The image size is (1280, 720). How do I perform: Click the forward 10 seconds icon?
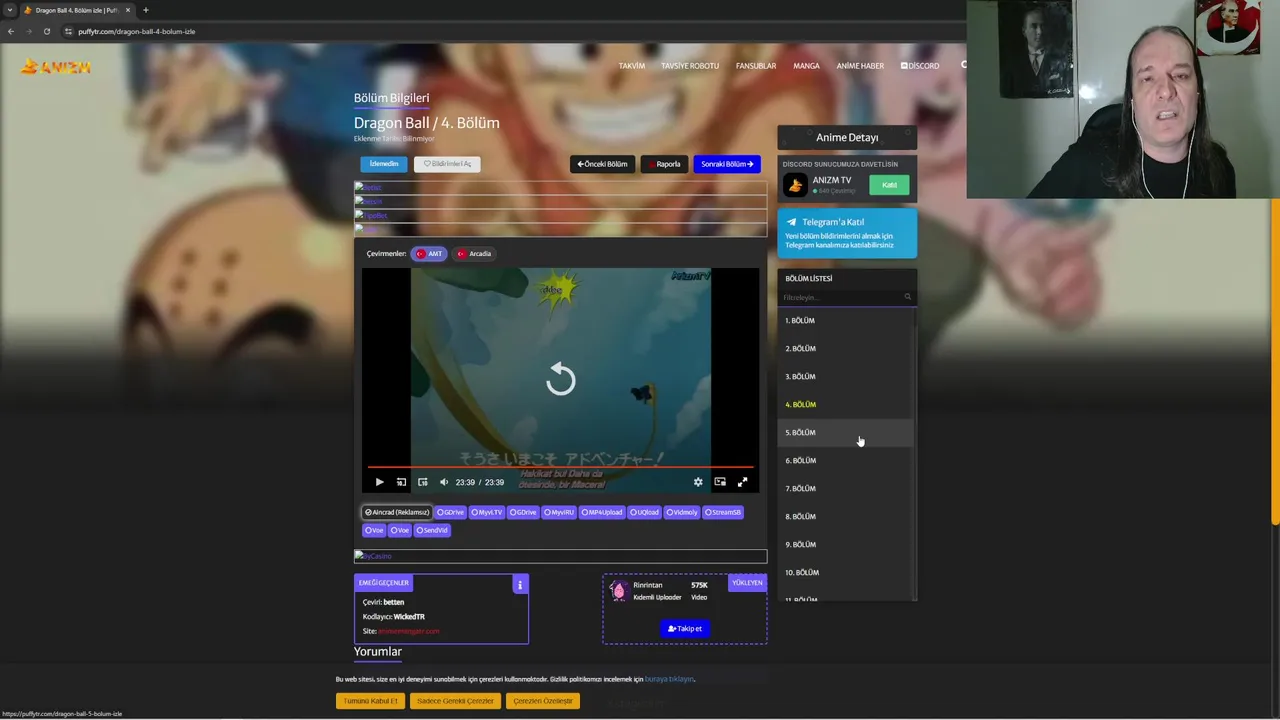(x=422, y=482)
